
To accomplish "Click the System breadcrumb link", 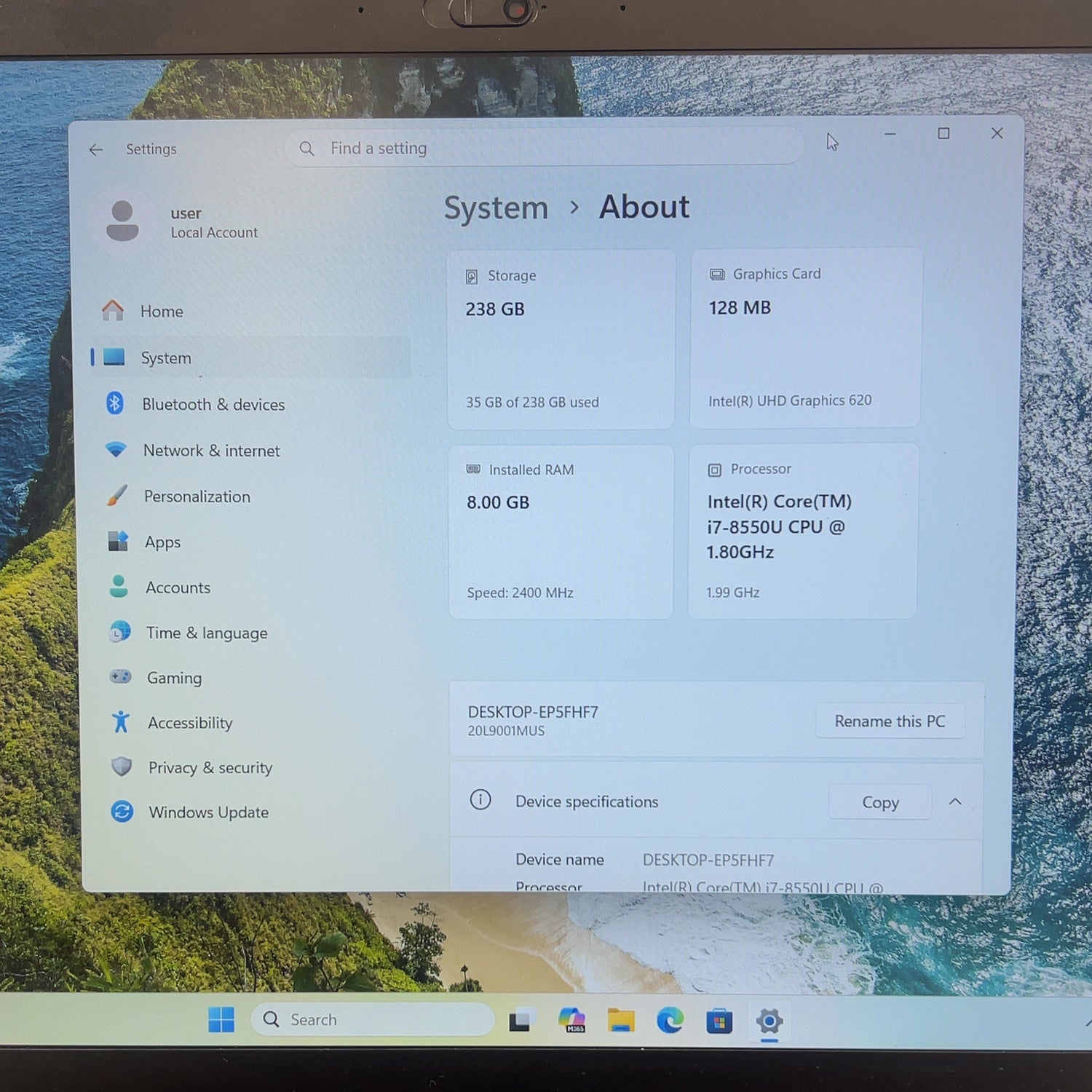I will coord(496,208).
